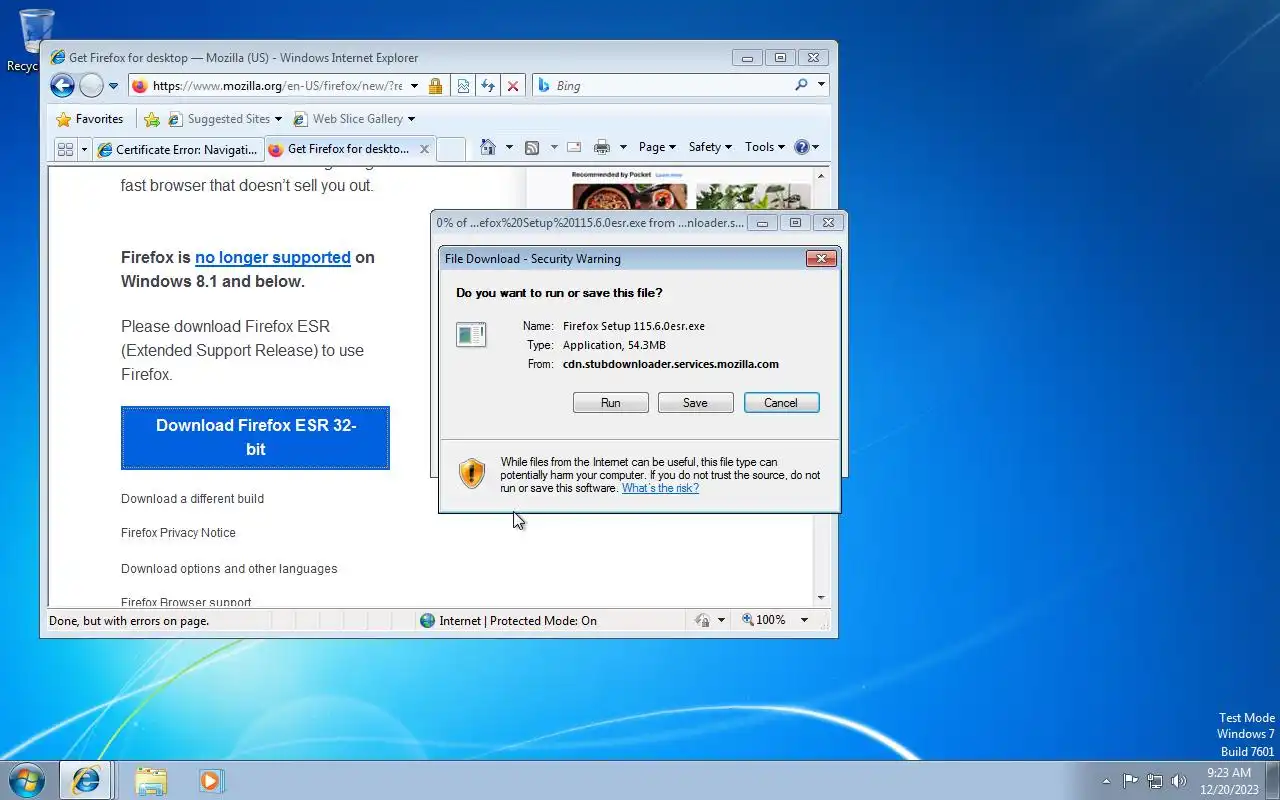Click the Internet Protected Mode status zone
The image size is (1280, 800).
click(x=508, y=621)
